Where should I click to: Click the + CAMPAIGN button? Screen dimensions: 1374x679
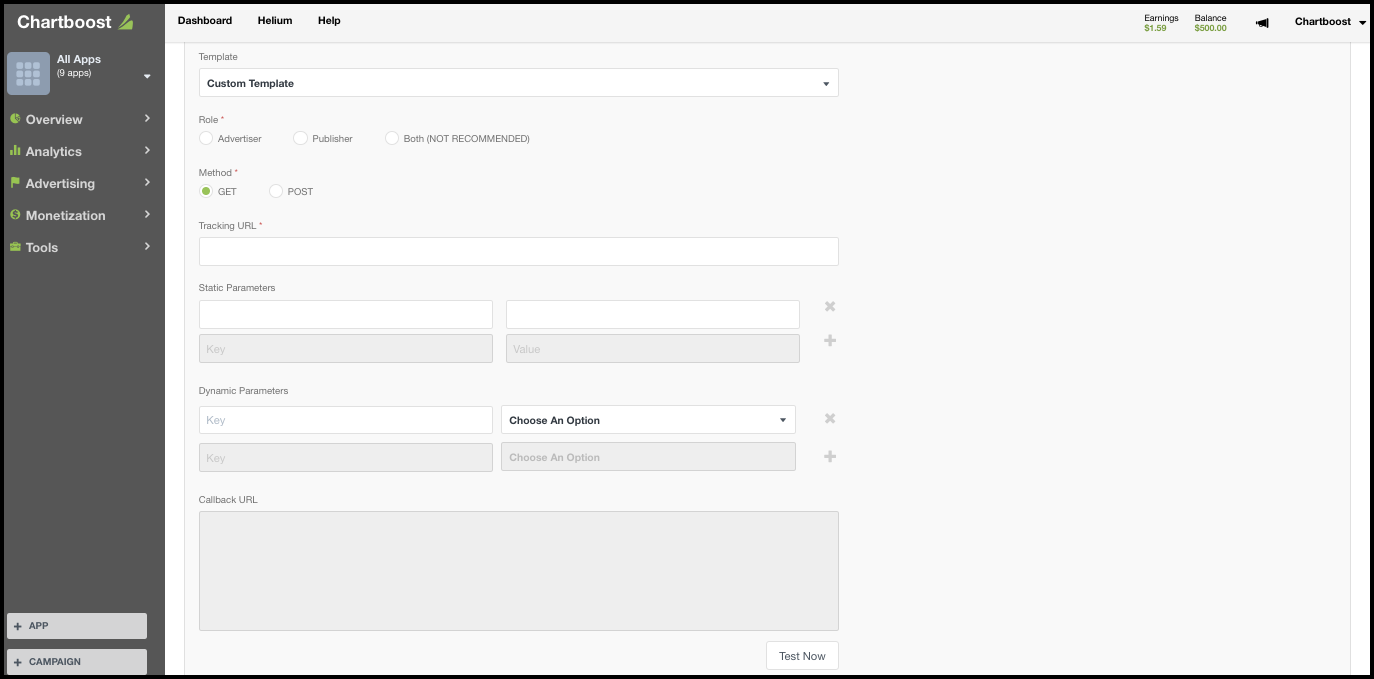pyautogui.click(x=77, y=662)
